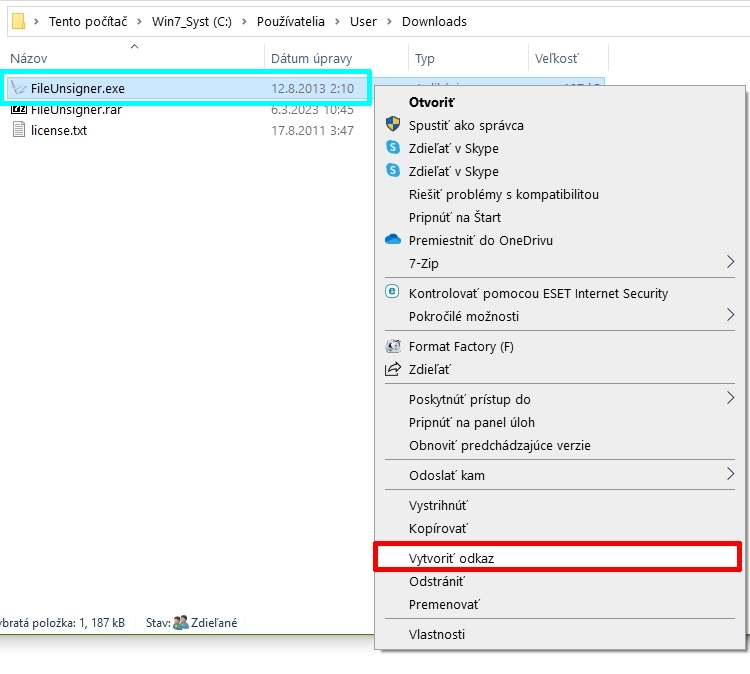750x674 pixels.
Task: Click the license.txt document icon
Action: [18, 130]
